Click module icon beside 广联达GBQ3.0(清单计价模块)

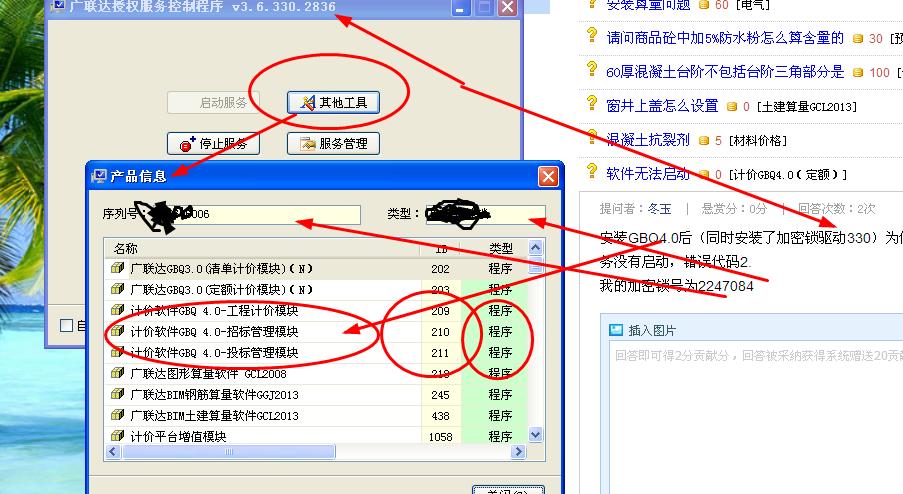tap(117, 268)
